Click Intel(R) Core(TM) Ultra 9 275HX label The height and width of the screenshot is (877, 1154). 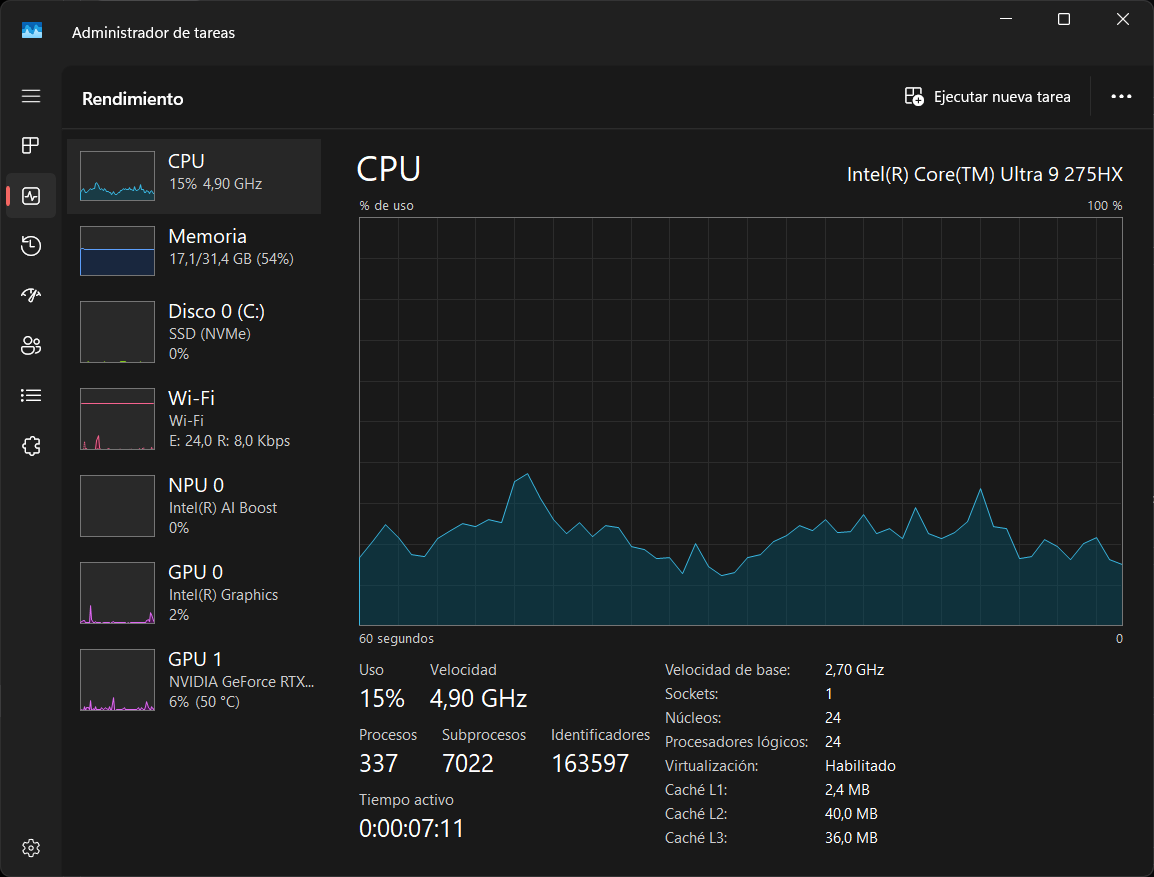pos(985,174)
